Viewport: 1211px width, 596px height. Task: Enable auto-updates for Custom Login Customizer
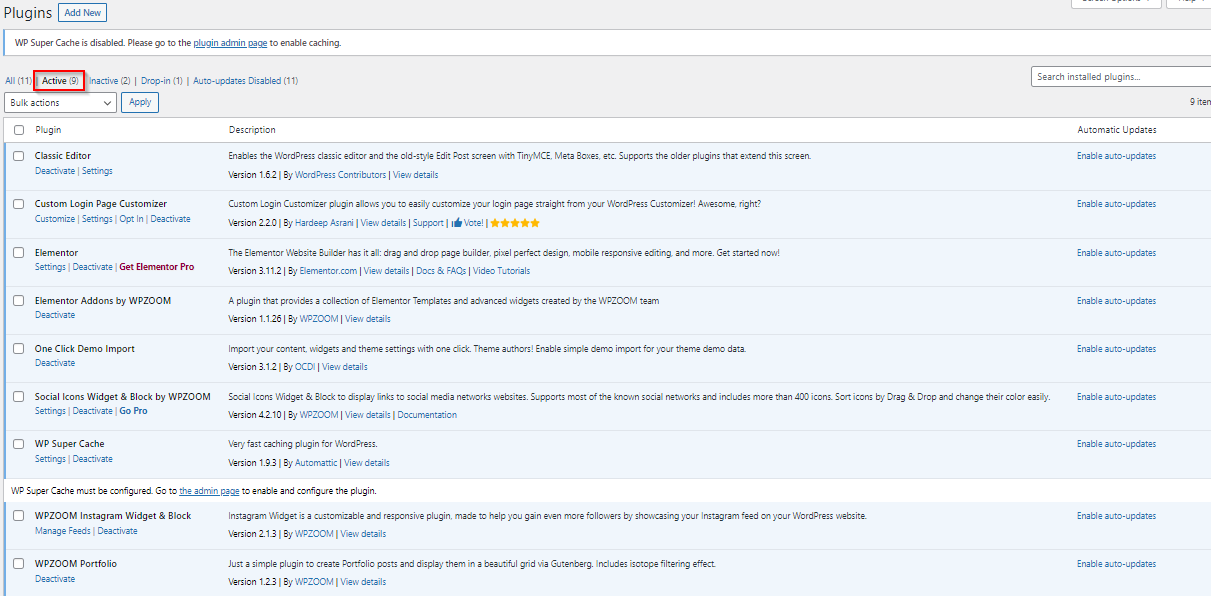click(1116, 204)
